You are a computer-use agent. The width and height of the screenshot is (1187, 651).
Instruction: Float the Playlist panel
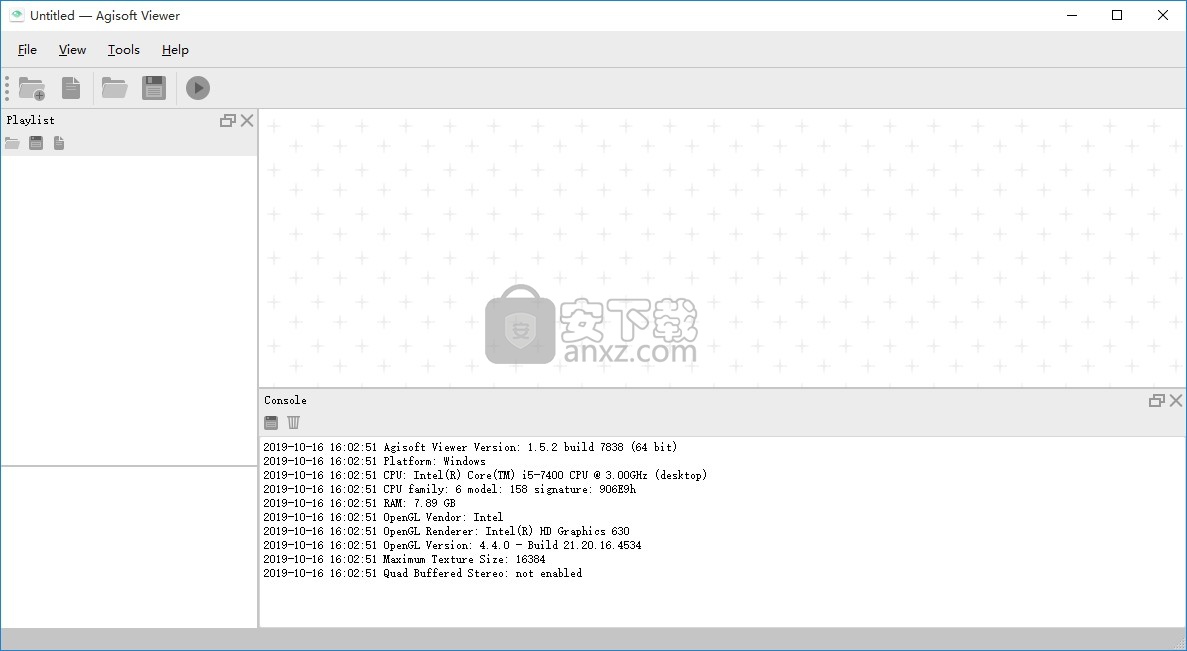click(227, 120)
